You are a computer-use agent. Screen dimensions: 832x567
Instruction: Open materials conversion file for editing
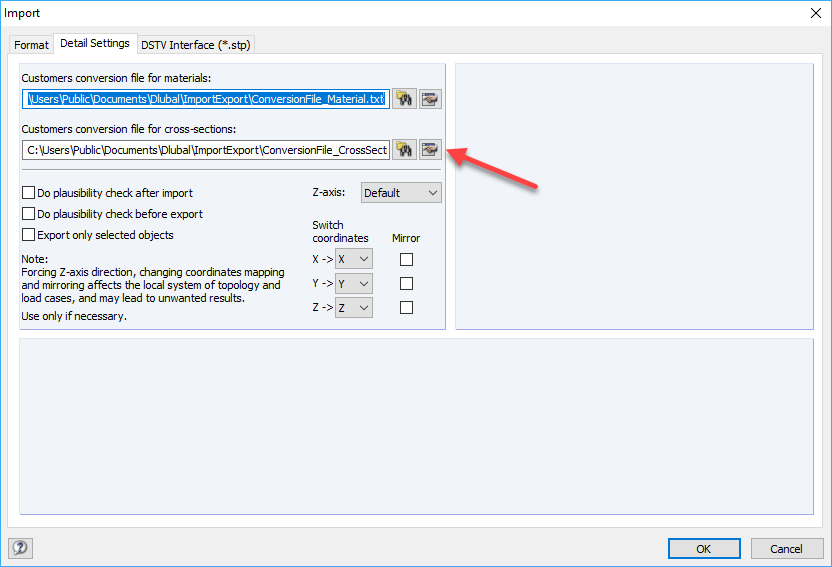click(430, 99)
